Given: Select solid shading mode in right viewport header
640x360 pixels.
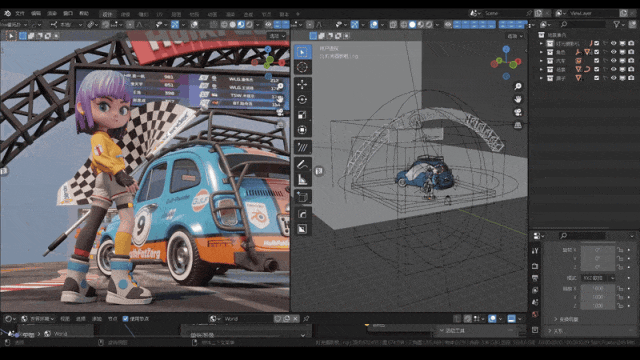Looking at the screenshot, I should (412, 24).
